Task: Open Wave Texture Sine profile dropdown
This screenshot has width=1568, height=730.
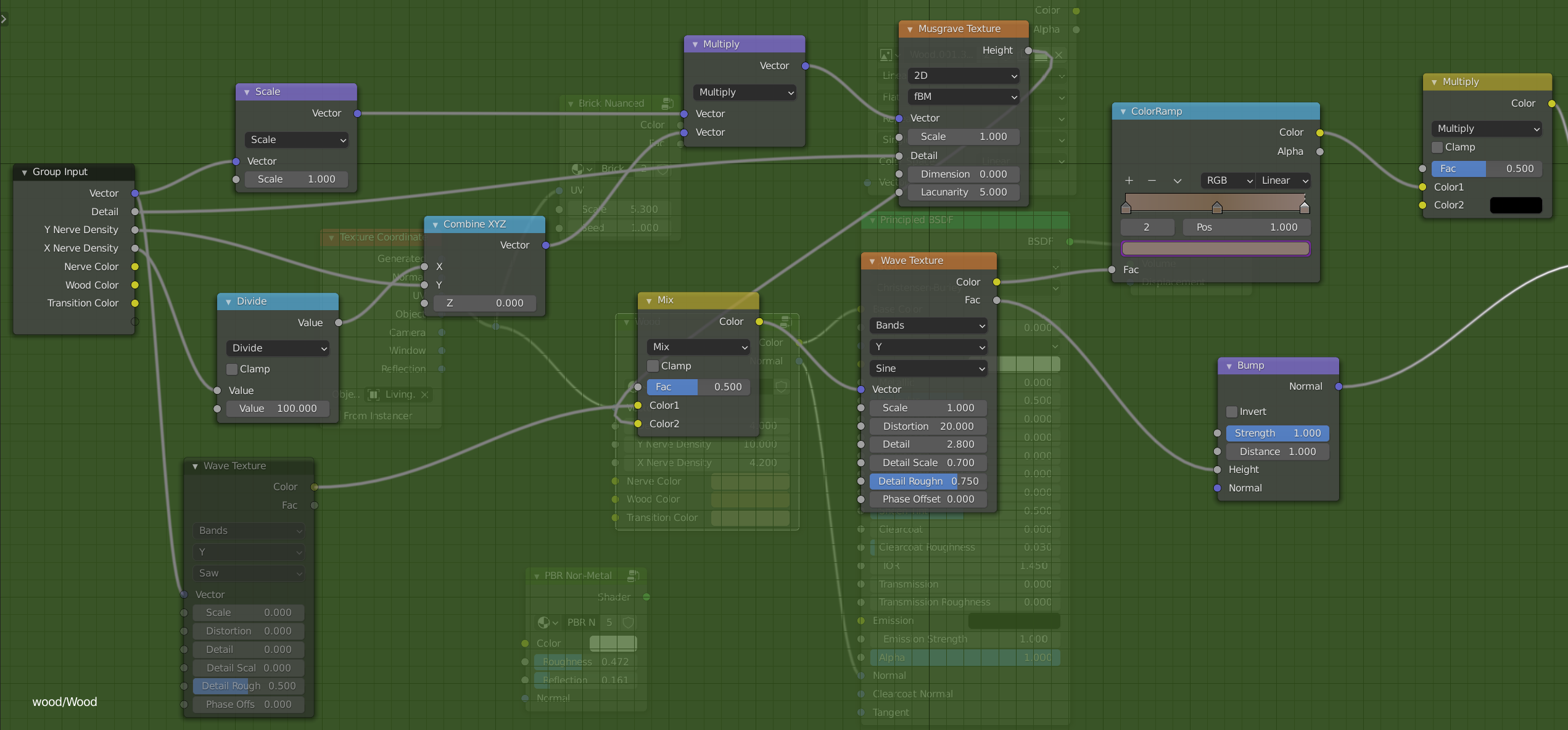Action: coord(928,369)
